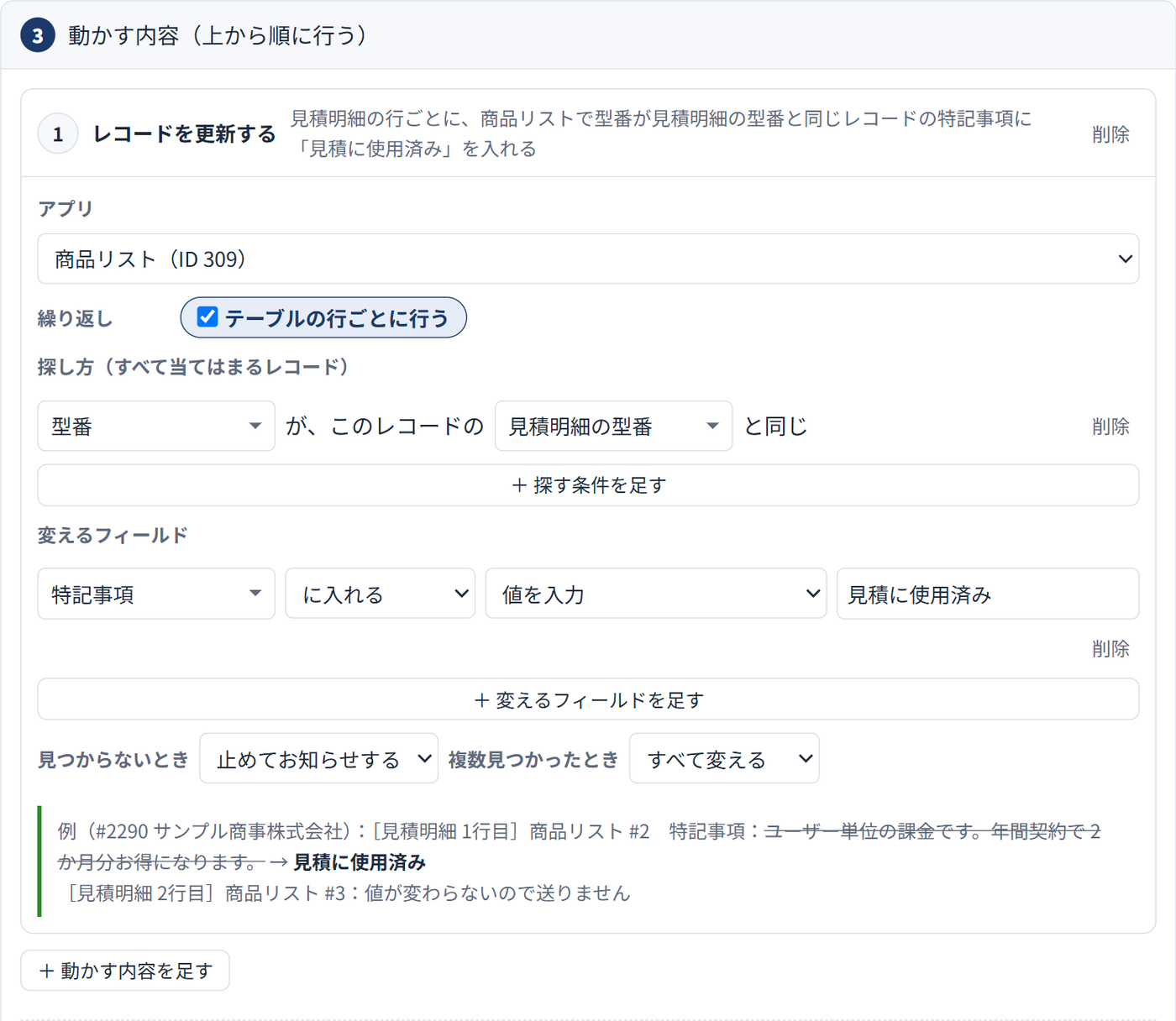Viewport: 1176px width, 1021px height.
Task: Open the アプリ dropdown showing 商品リスト (ID 309)
Action: [588, 259]
